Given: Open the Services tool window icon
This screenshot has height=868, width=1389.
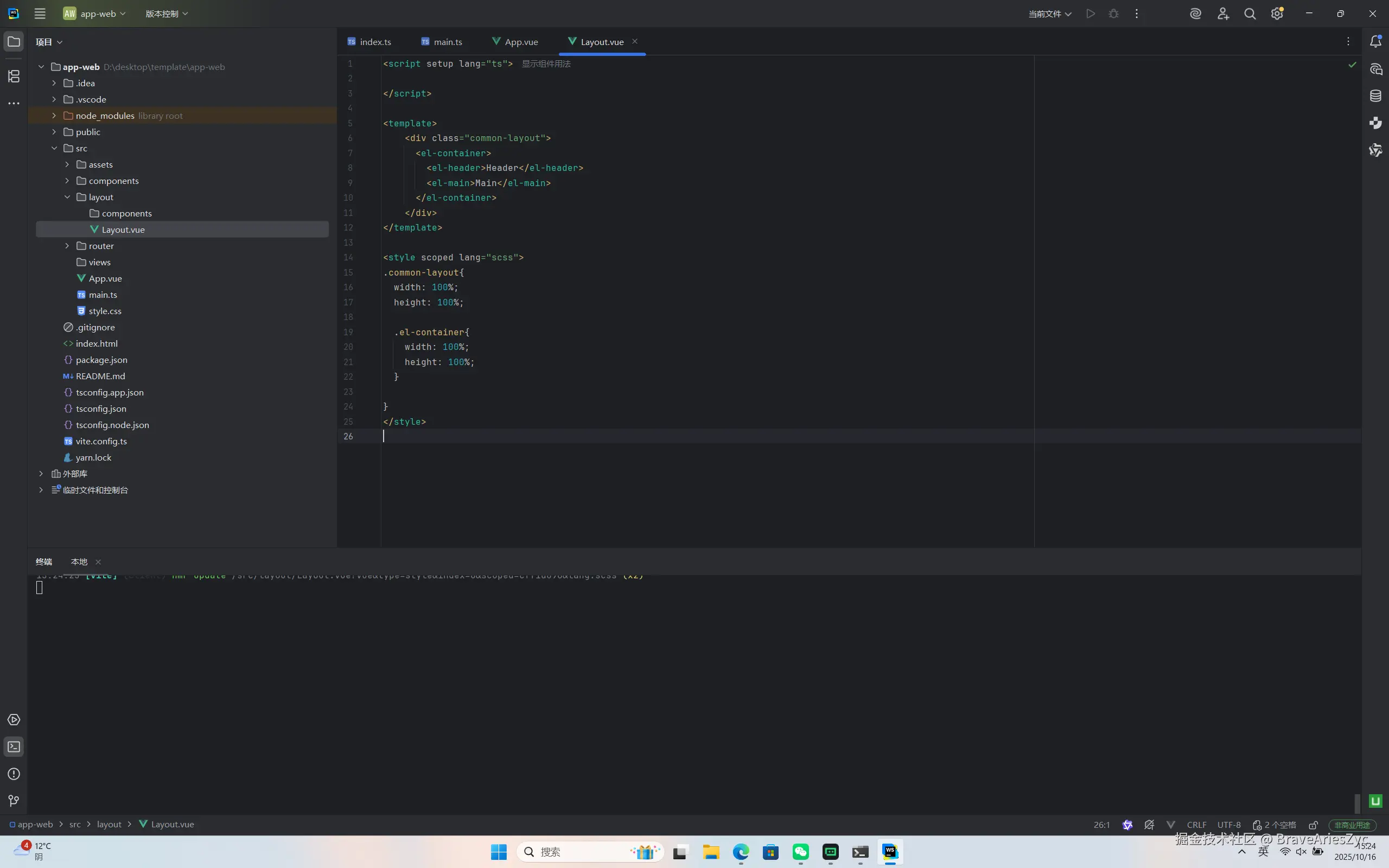Looking at the screenshot, I should click(14, 720).
